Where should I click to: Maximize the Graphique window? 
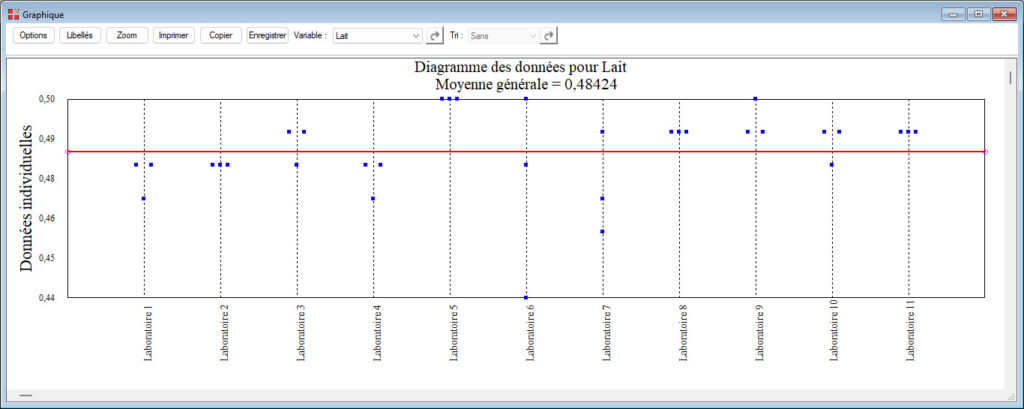pos(978,14)
